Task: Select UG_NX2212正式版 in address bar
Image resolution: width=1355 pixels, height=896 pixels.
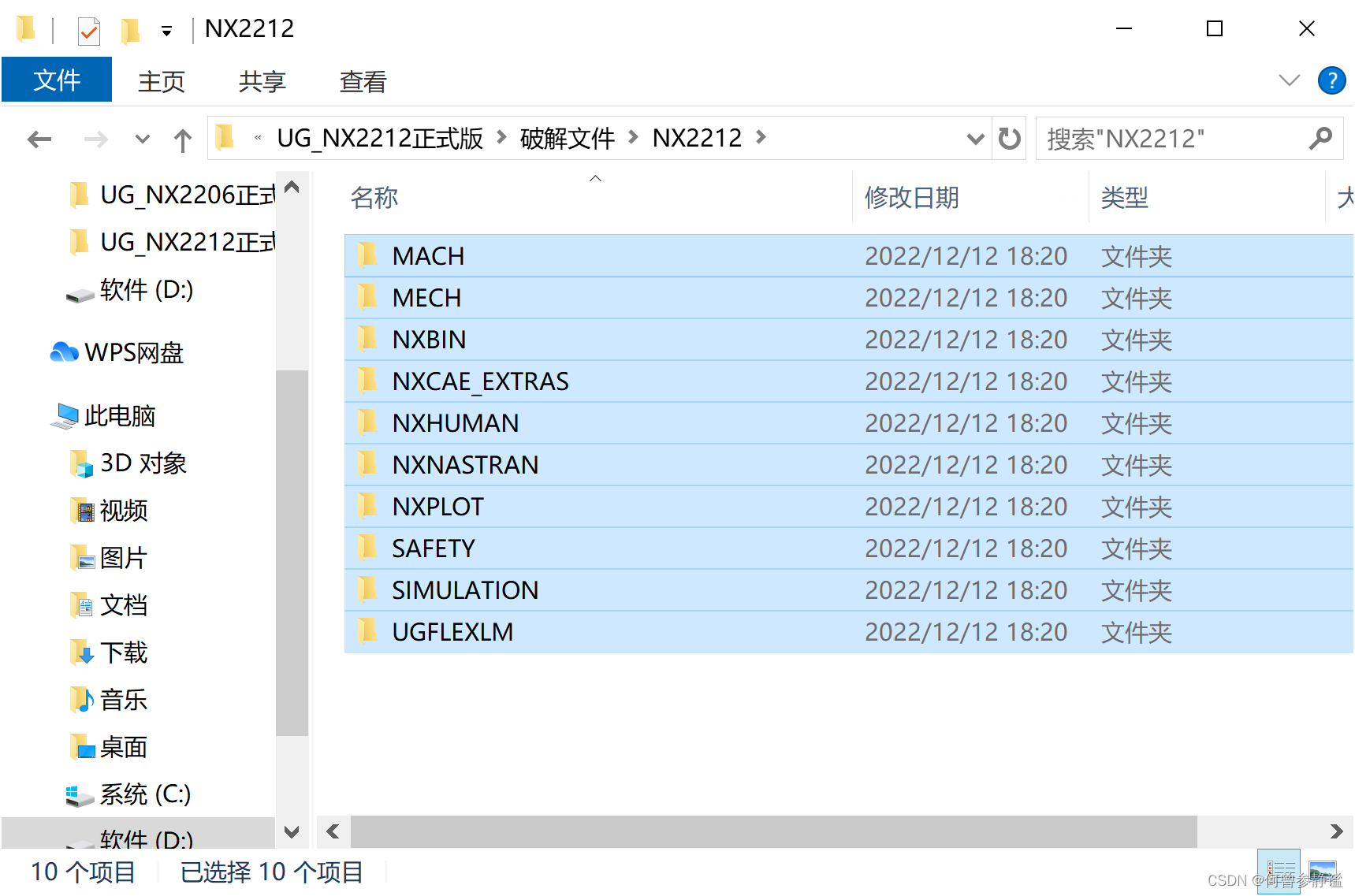Action: 380,138
